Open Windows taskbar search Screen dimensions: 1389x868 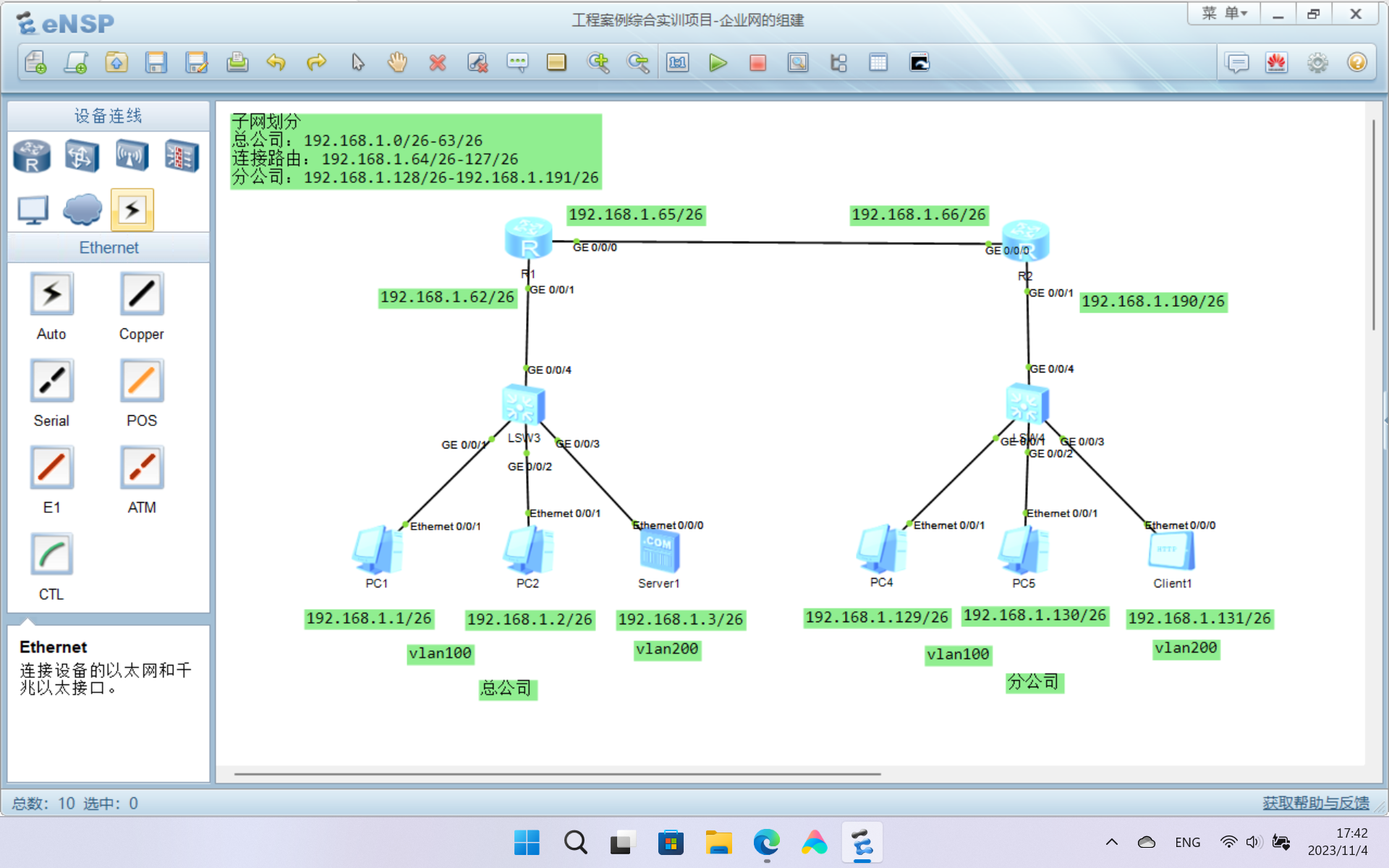(x=575, y=843)
